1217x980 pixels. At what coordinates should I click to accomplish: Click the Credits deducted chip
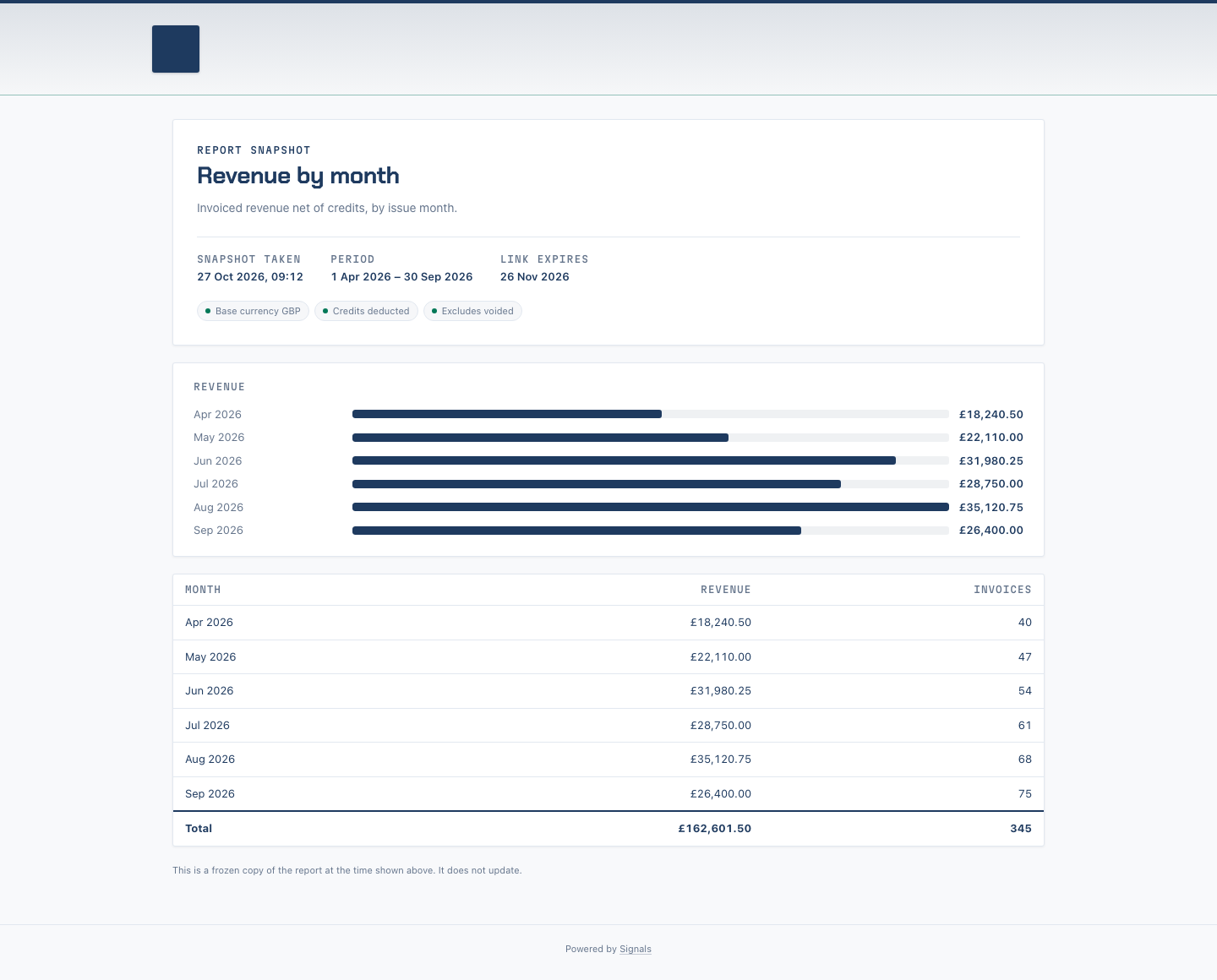366,311
